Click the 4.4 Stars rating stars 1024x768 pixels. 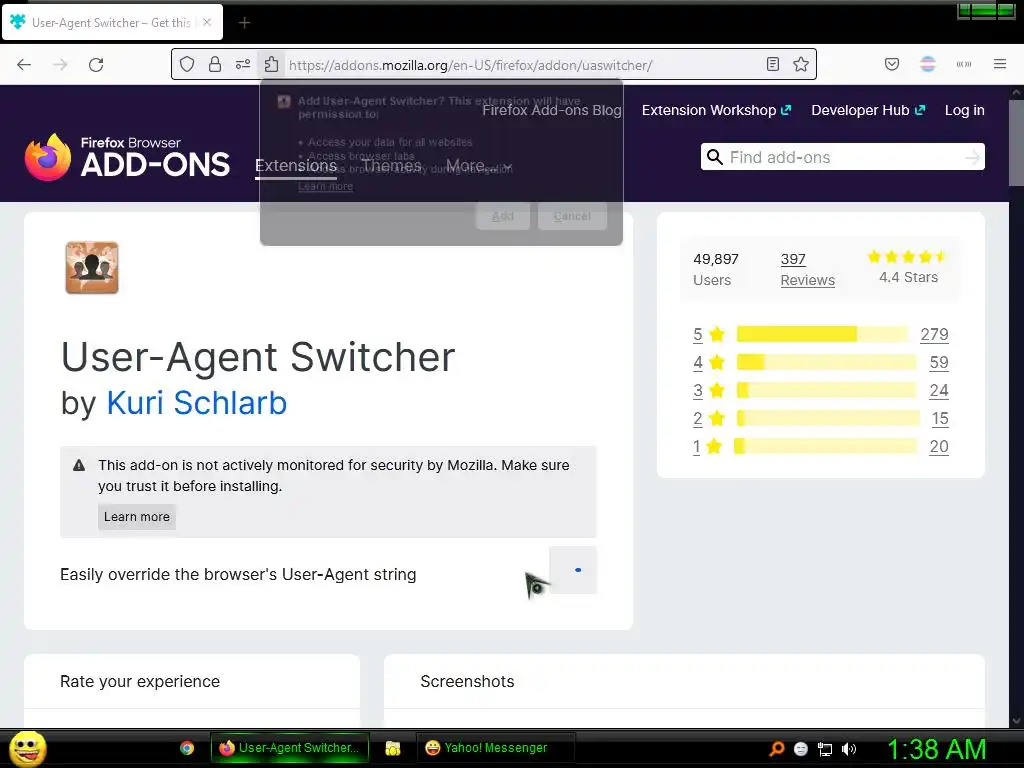pos(908,257)
